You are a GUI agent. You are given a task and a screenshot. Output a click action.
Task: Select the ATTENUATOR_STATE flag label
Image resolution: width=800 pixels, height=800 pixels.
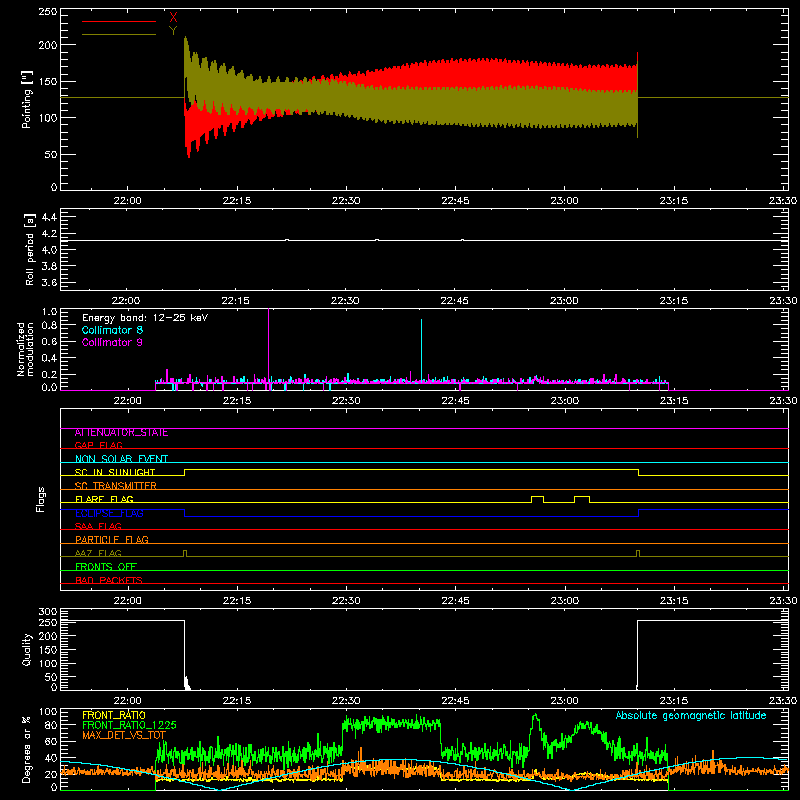pos(121,433)
